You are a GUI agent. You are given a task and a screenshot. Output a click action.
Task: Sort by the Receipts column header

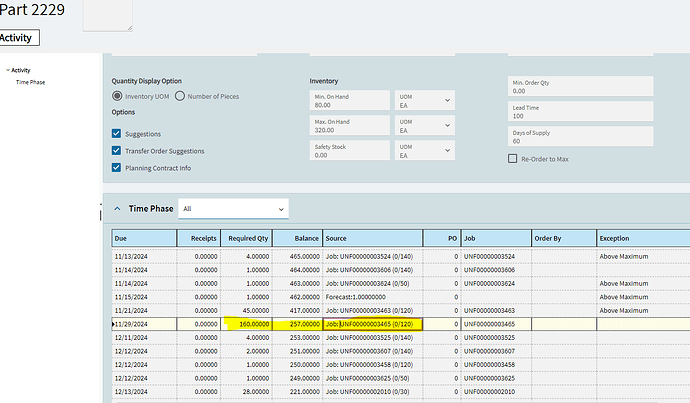198,238
